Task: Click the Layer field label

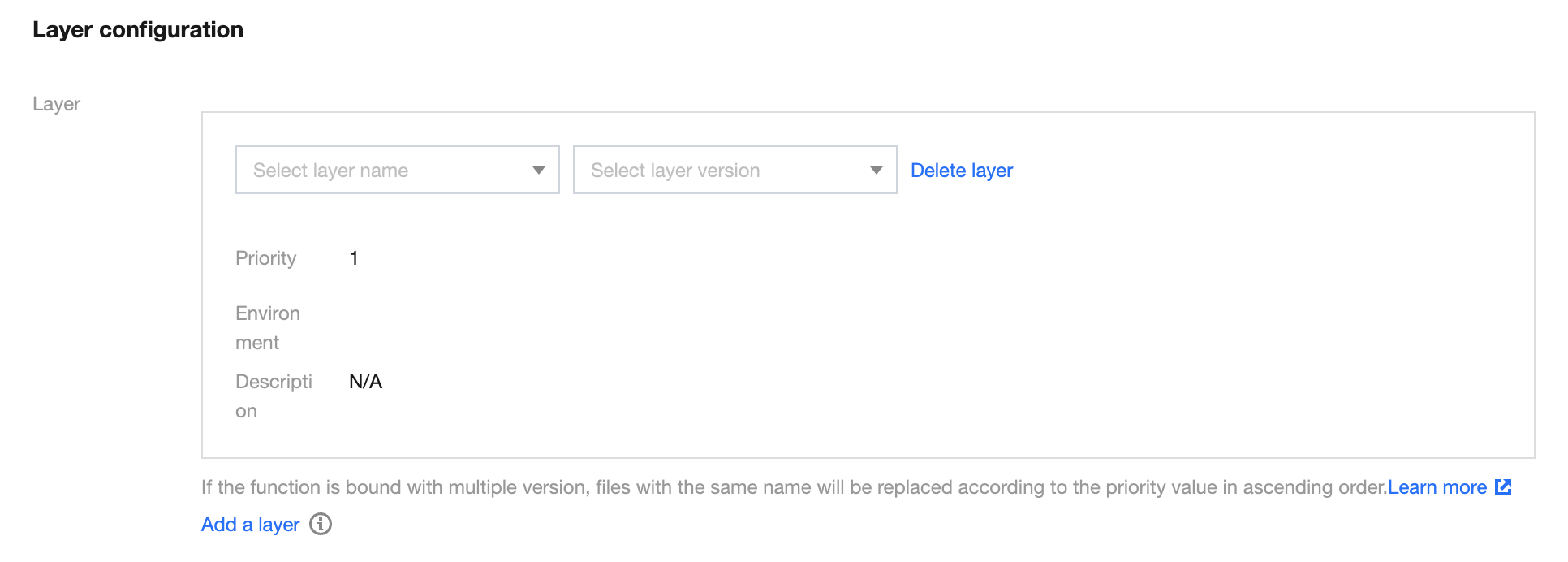Action: pyautogui.click(x=56, y=104)
